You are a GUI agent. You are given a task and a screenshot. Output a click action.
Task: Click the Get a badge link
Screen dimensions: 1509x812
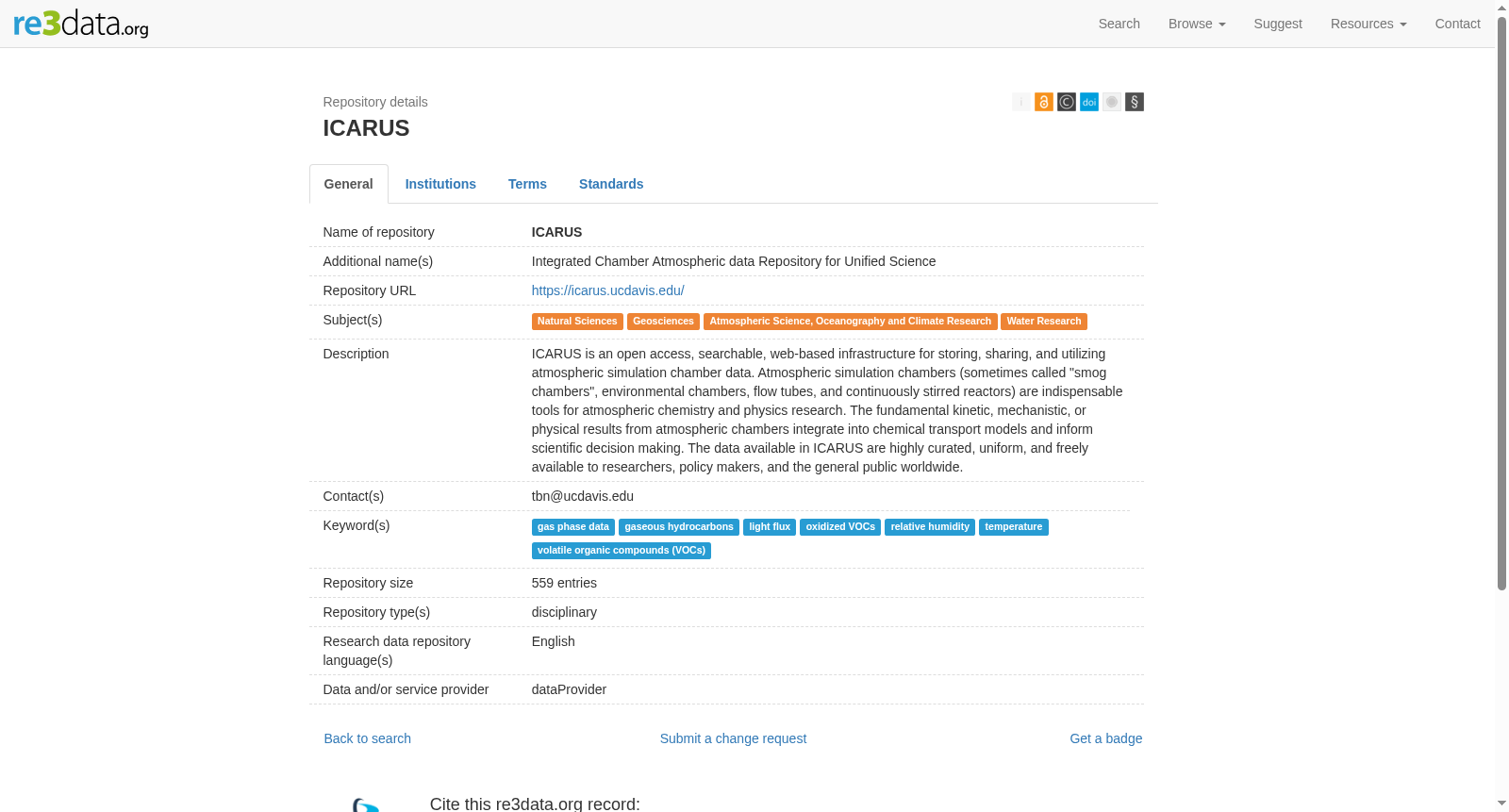[1105, 738]
